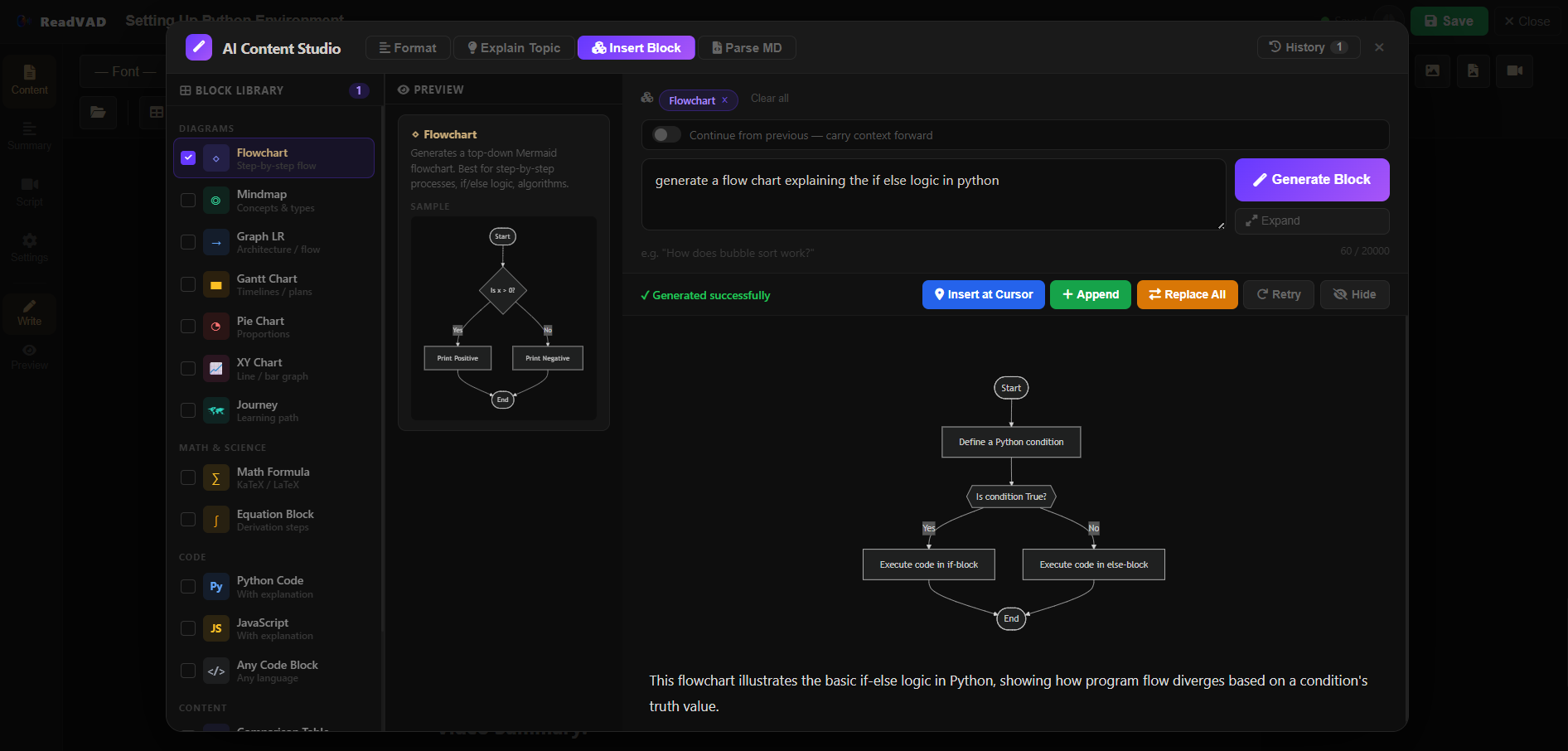Open the Settings sidebar gear icon
This screenshot has width=1568, height=751.
click(30, 240)
